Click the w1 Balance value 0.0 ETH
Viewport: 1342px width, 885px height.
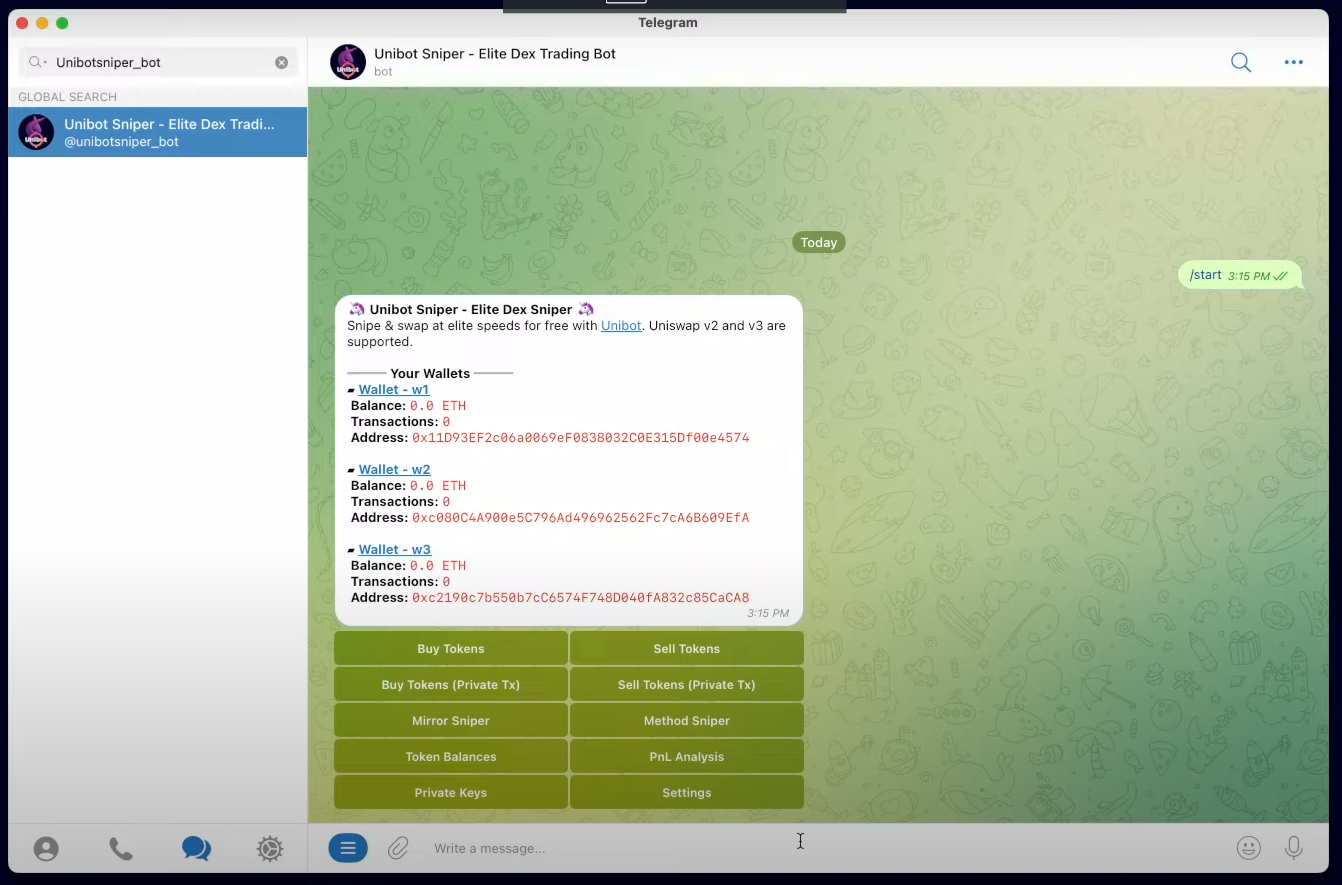point(438,406)
